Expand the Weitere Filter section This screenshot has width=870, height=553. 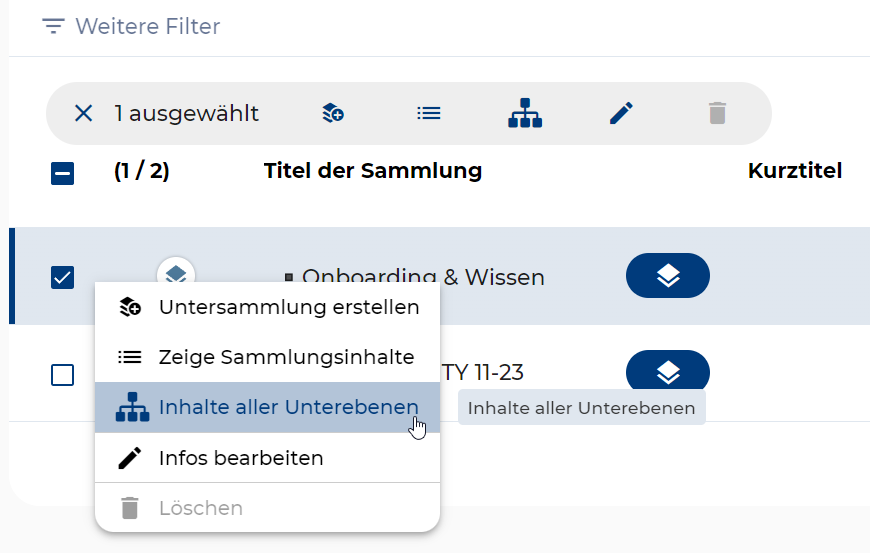coord(131,26)
